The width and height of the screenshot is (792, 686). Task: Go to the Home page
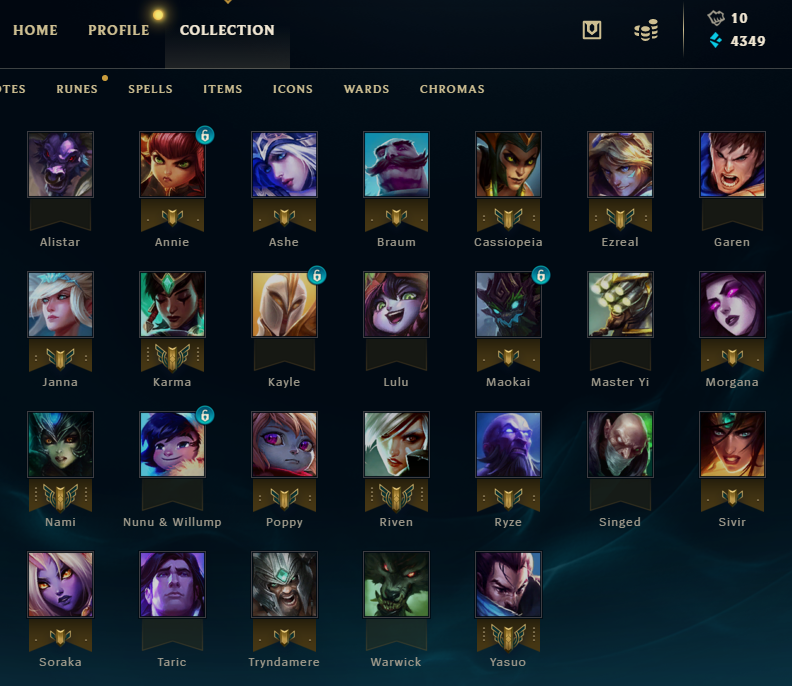pyautogui.click(x=35, y=30)
